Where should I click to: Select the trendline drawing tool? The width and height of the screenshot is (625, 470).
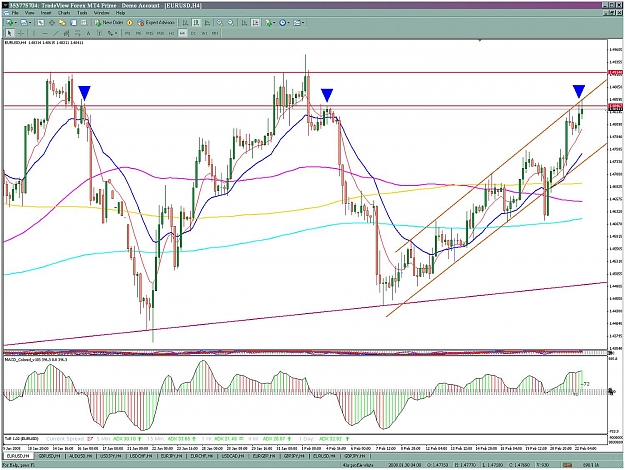[56, 33]
